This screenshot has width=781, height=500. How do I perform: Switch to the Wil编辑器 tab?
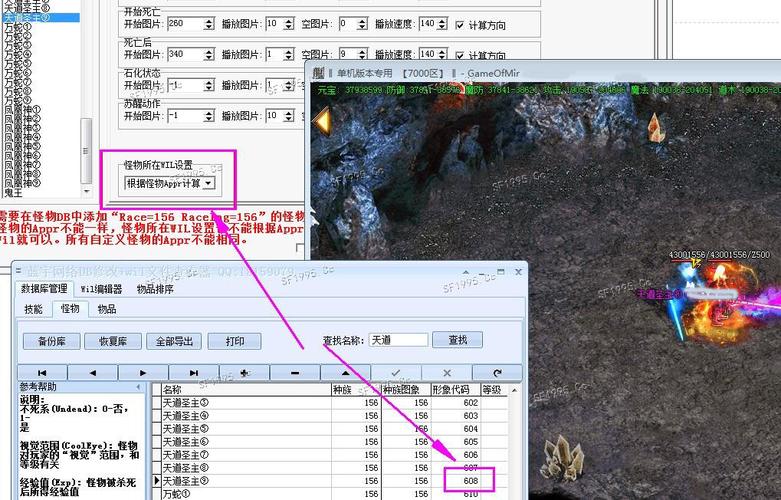(101, 289)
